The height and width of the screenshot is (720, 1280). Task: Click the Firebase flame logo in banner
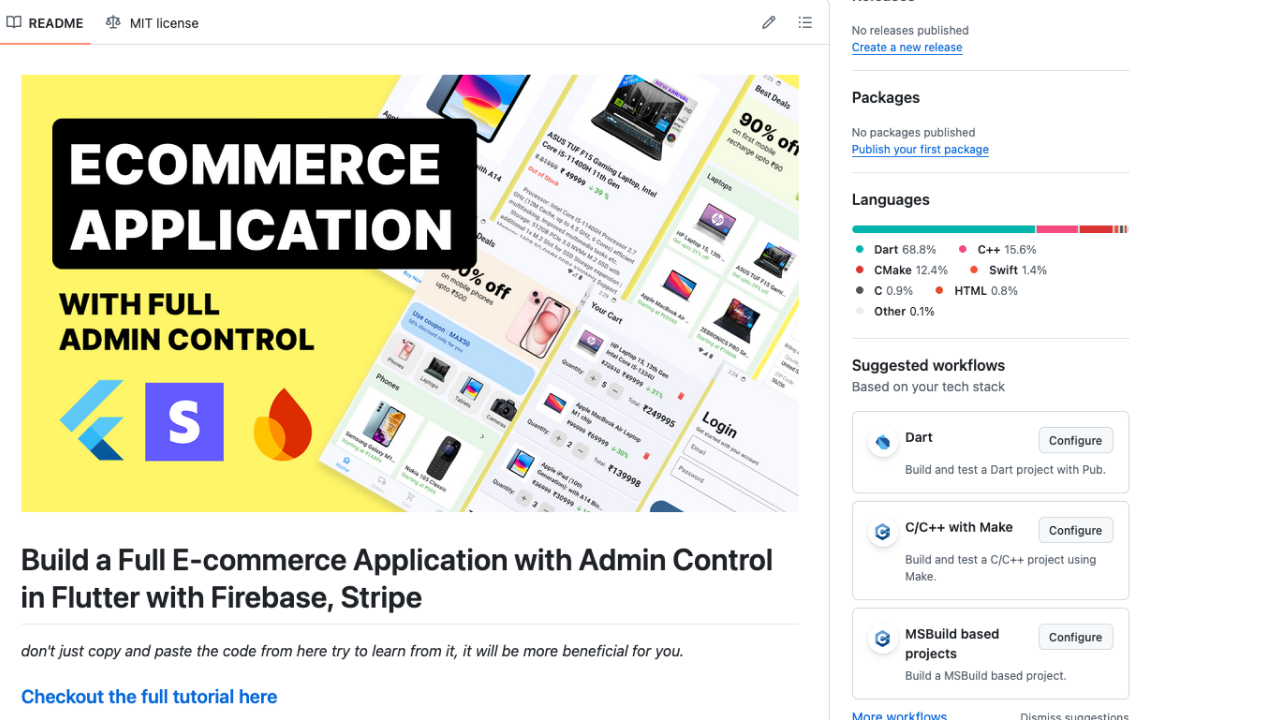point(282,424)
